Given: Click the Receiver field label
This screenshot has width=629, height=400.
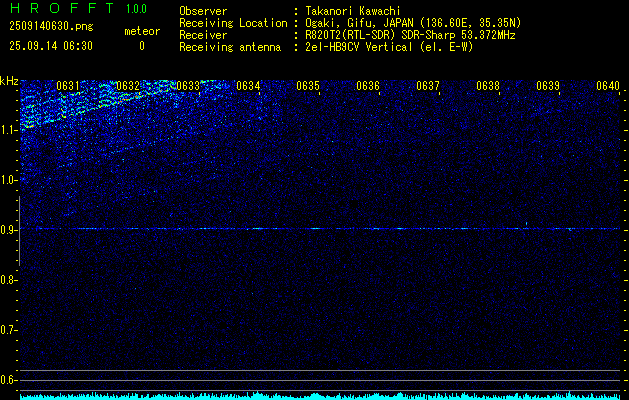Looking at the screenshot, I should [x=203, y=35].
